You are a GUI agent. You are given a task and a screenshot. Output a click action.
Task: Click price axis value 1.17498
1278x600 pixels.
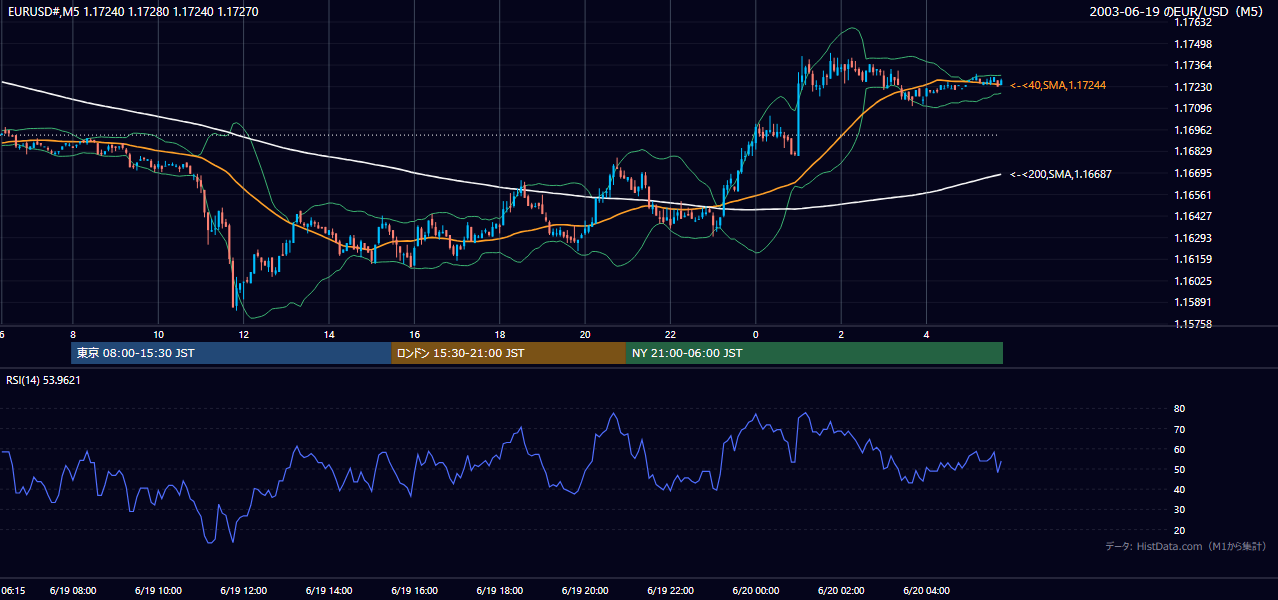click(1192, 44)
